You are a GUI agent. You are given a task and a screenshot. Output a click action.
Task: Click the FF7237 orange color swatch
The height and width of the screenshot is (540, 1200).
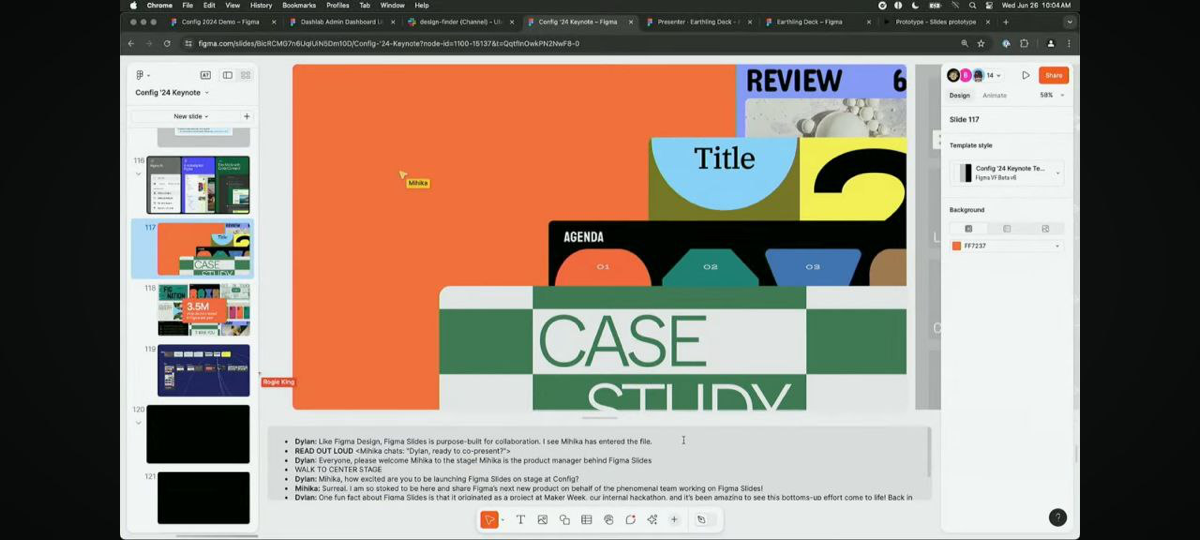(957, 246)
